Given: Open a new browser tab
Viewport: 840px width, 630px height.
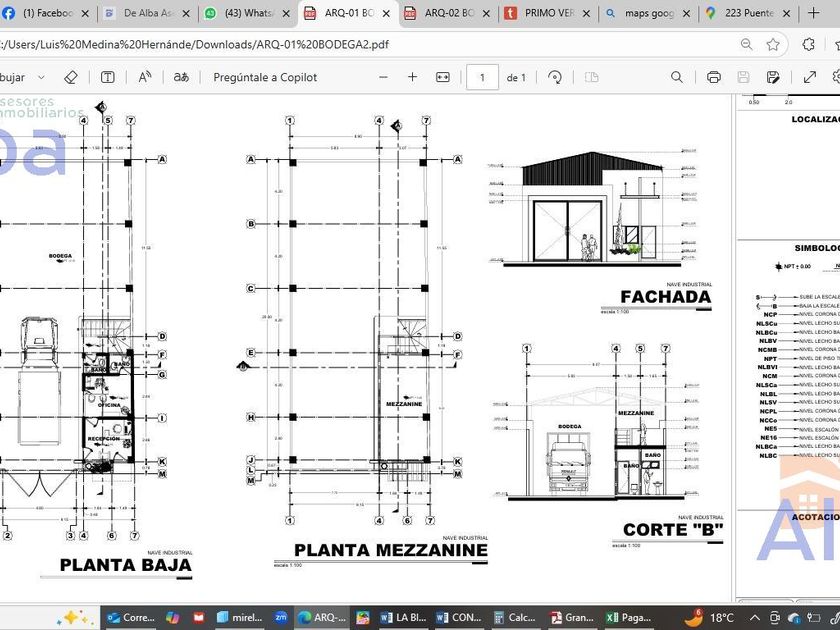Looking at the screenshot, I should 814,13.
